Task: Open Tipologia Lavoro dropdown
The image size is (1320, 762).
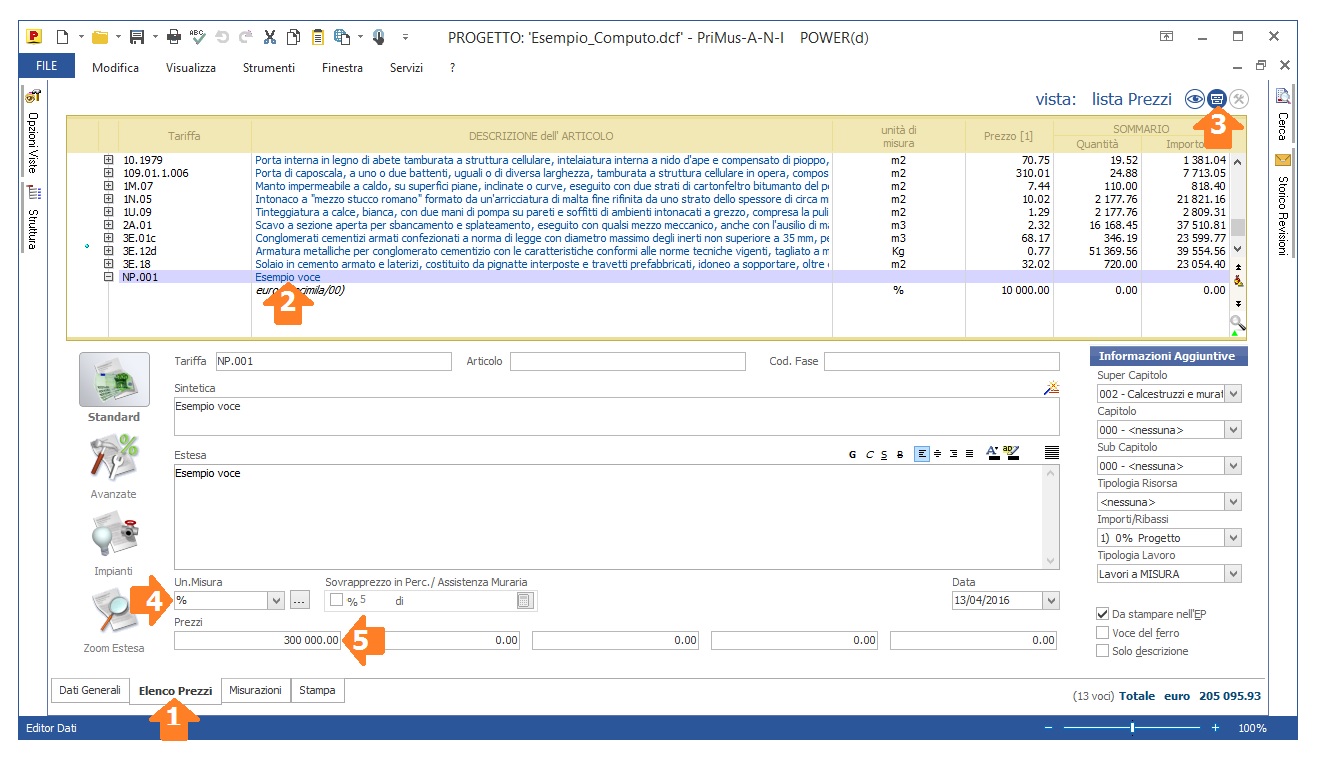Action: point(1233,574)
